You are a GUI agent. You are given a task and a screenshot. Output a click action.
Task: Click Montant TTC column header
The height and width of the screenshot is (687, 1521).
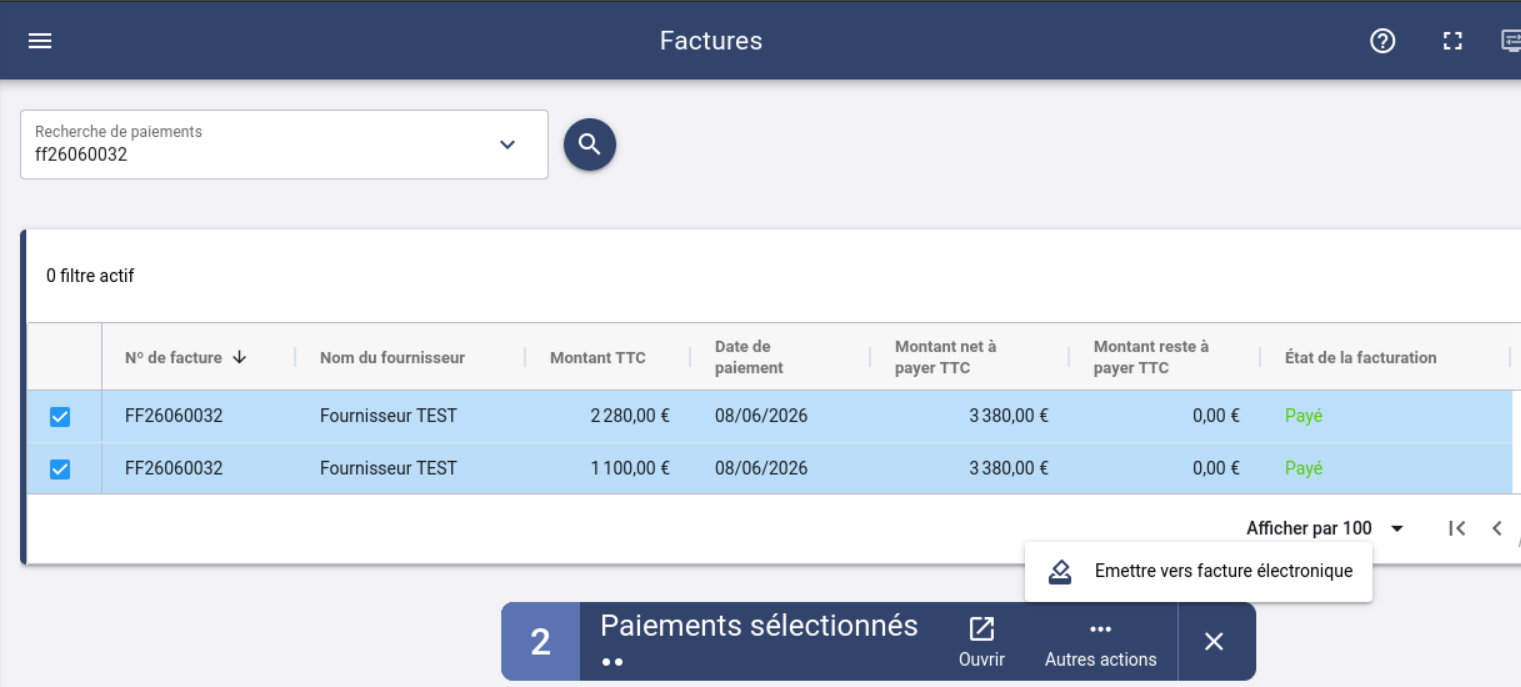point(598,357)
